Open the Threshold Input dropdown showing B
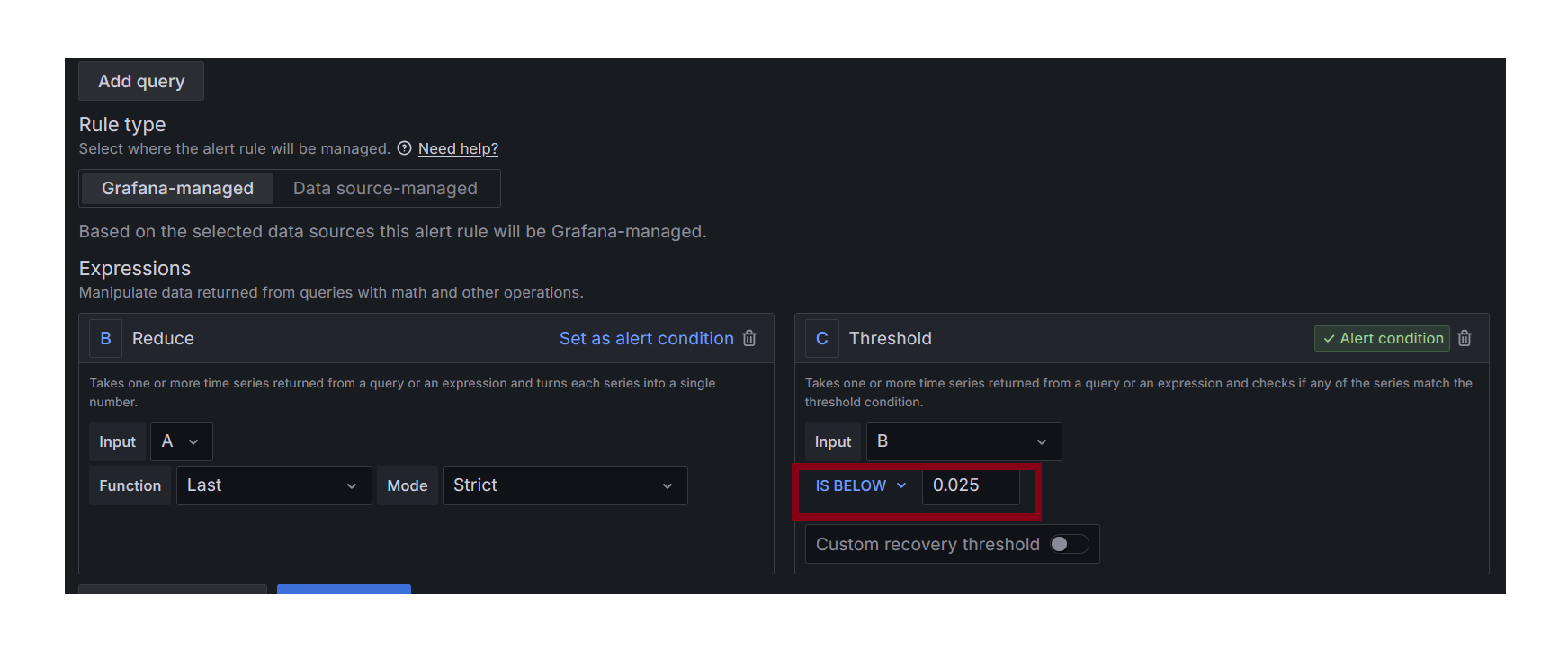 pos(963,441)
